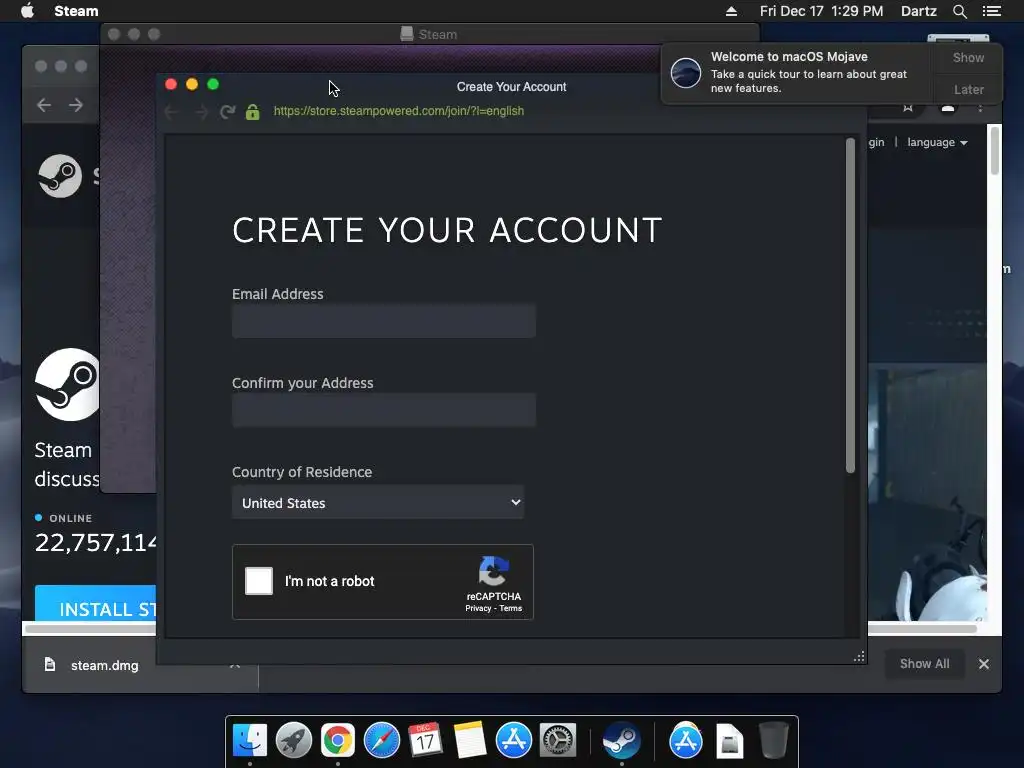Click the reCAPTCHA Terms link

click(511, 609)
